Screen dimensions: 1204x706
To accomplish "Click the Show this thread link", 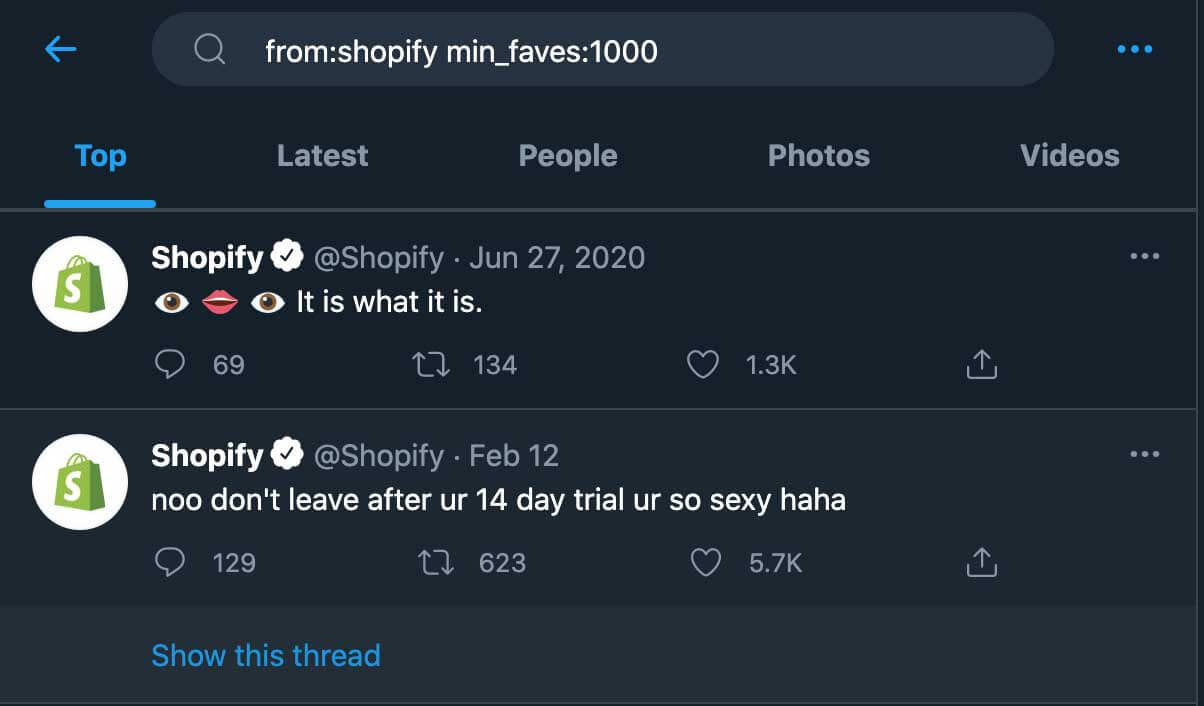I will [x=266, y=656].
